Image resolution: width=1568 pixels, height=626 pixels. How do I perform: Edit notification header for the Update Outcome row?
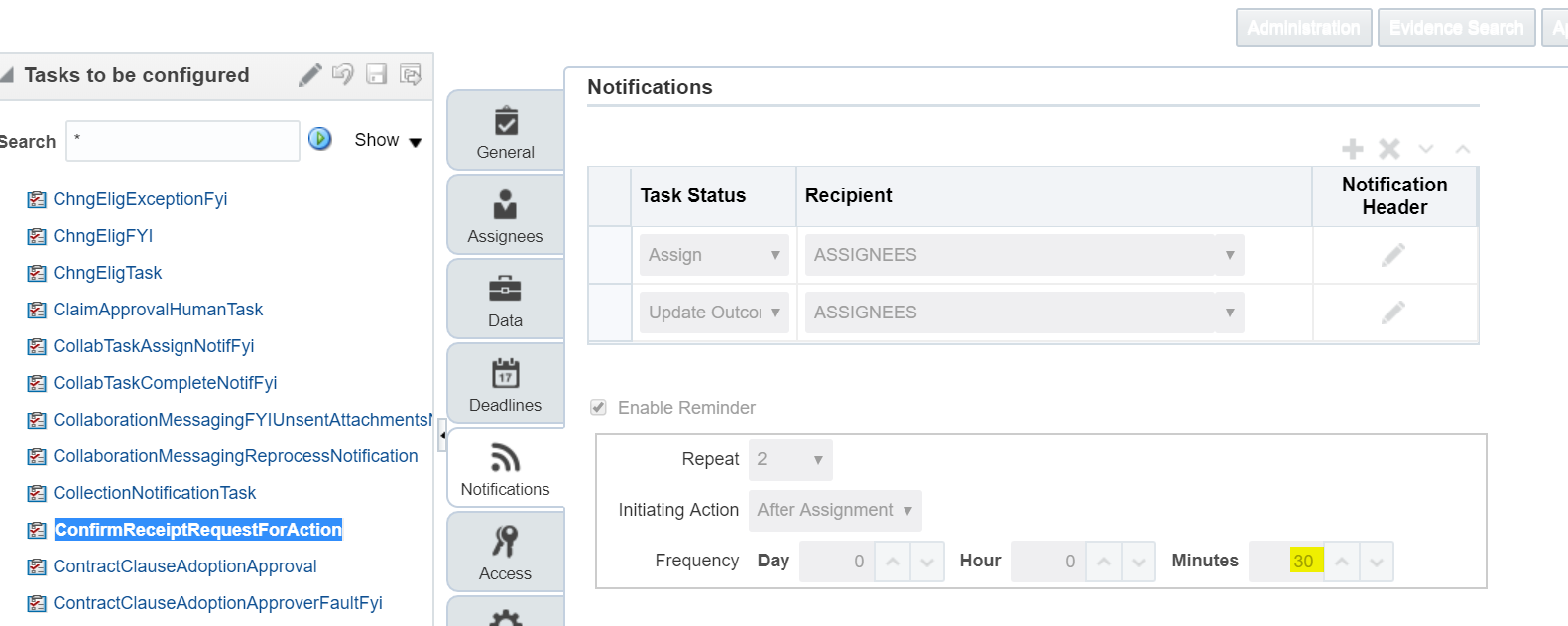1393,313
